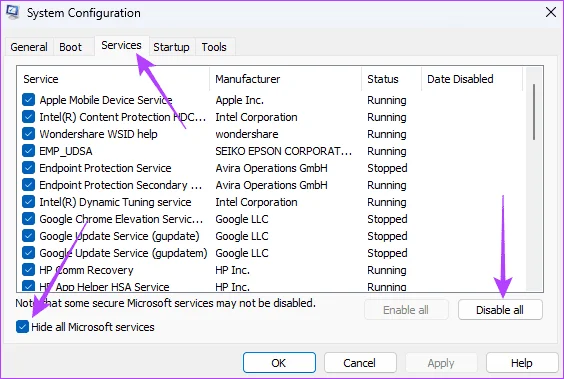The height and width of the screenshot is (379, 564).
Task: Click Running status of EMP_UDSA row
Action: click(387, 151)
